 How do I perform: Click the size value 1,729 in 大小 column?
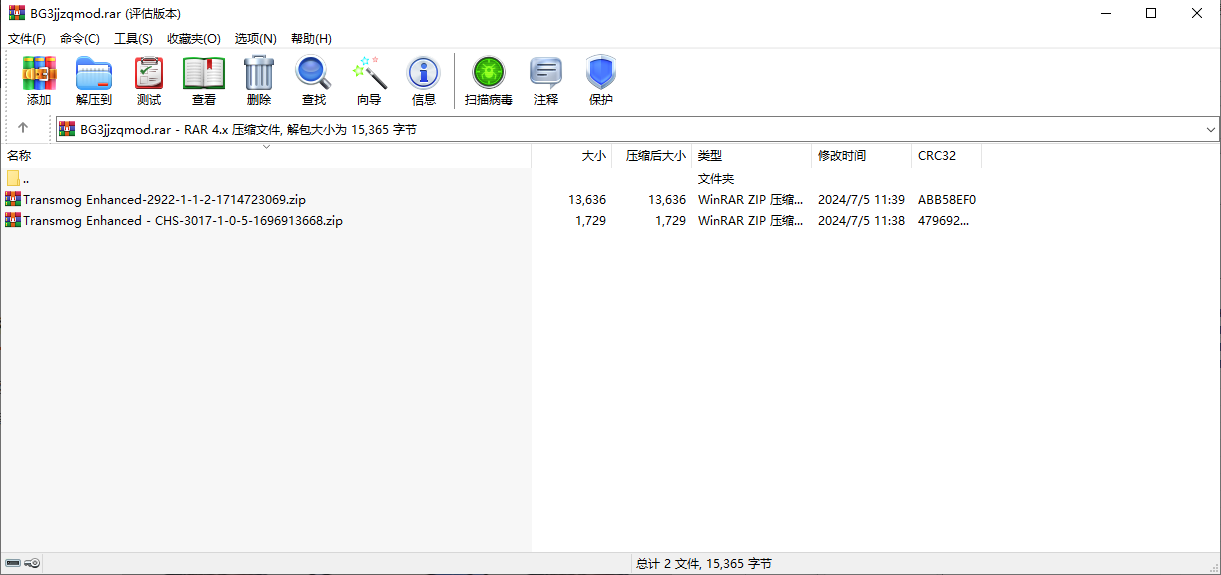(590, 221)
